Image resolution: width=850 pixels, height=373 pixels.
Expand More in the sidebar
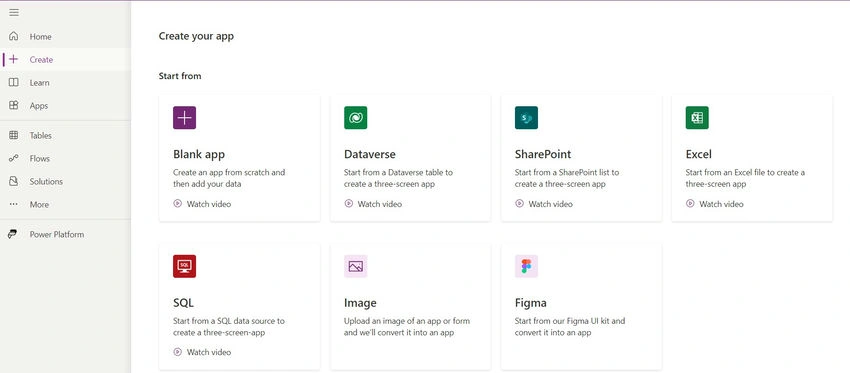[x=65, y=204]
